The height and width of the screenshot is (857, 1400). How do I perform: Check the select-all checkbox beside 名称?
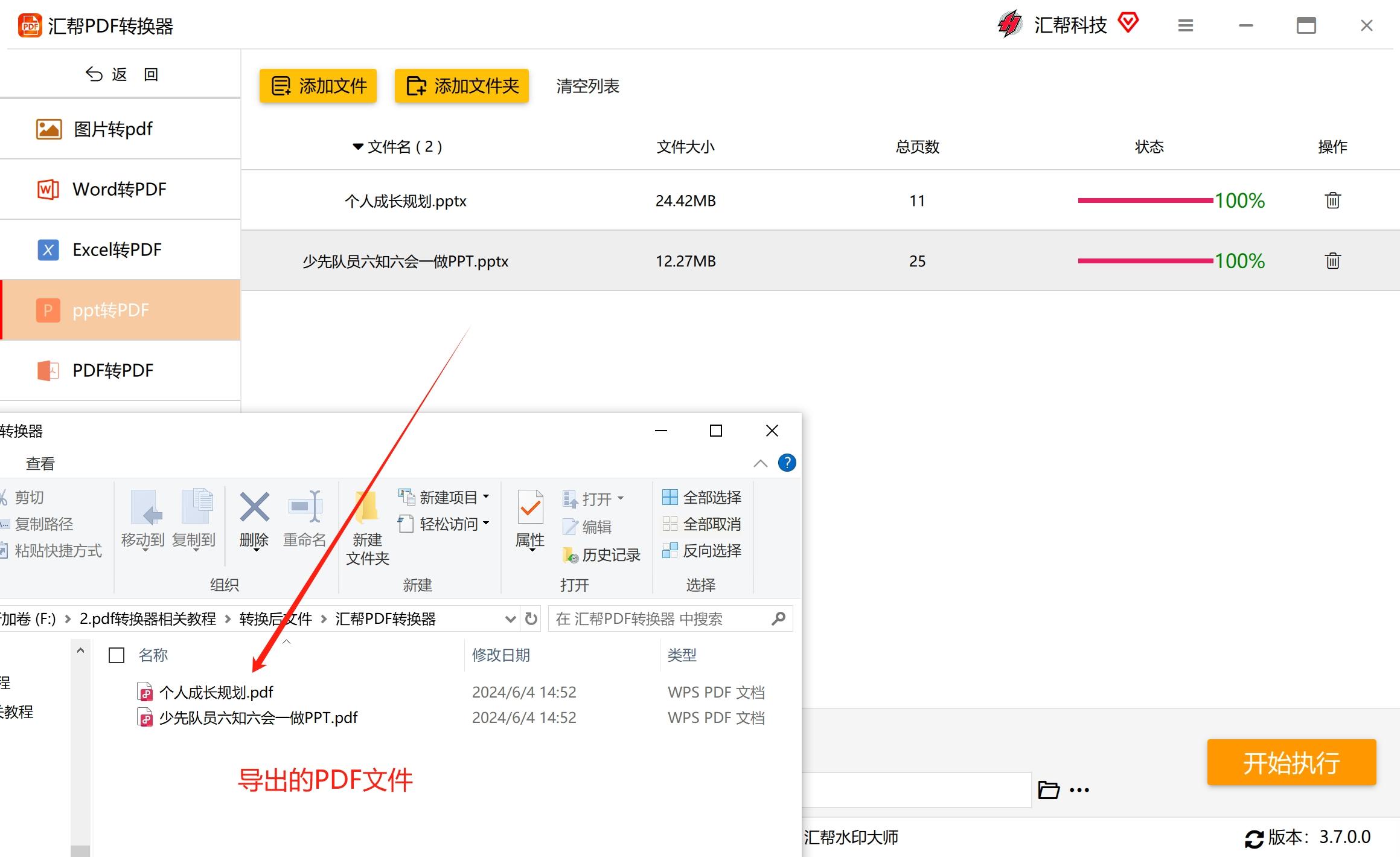[x=117, y=655]
